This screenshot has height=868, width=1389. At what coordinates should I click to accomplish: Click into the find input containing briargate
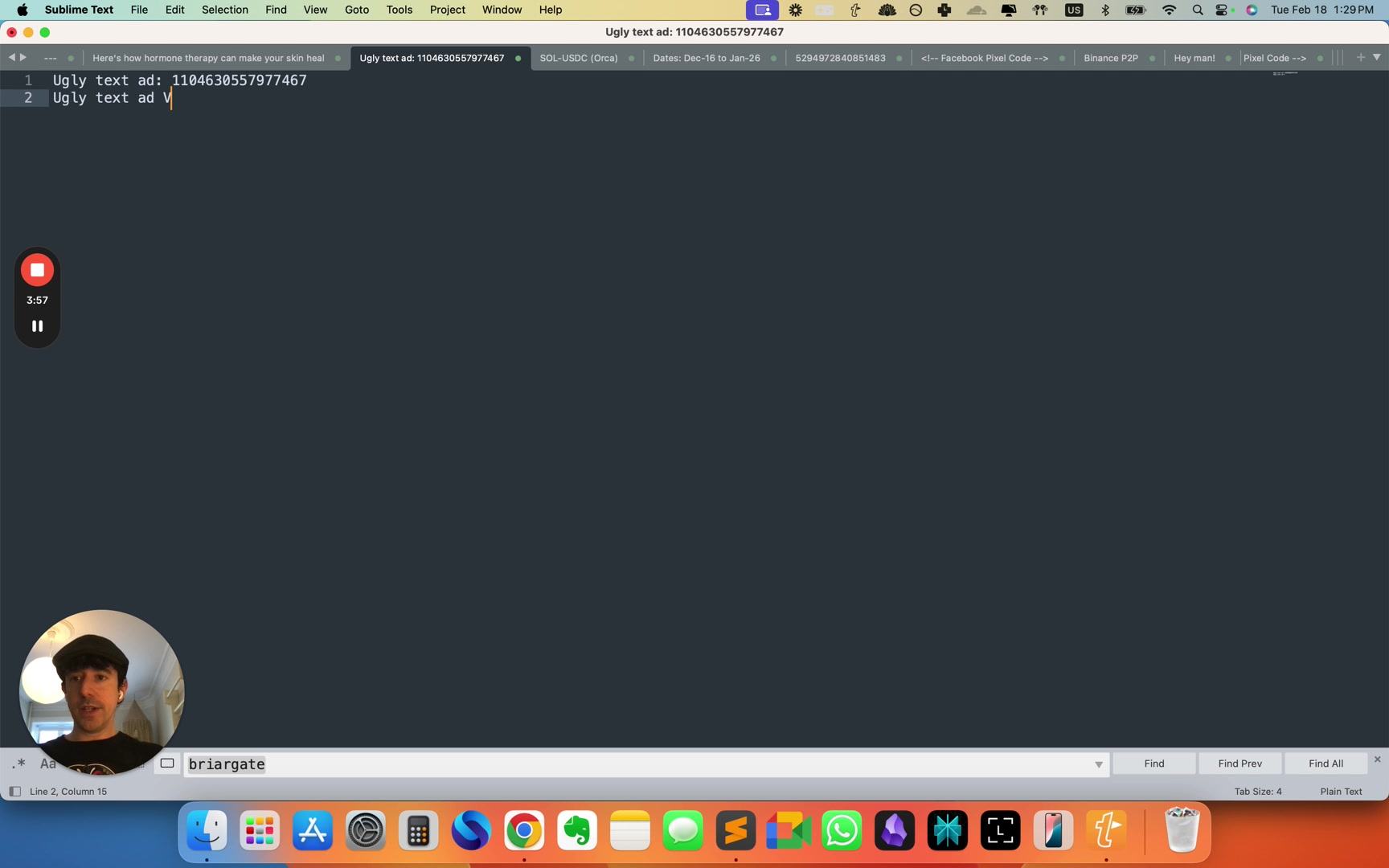640,764
